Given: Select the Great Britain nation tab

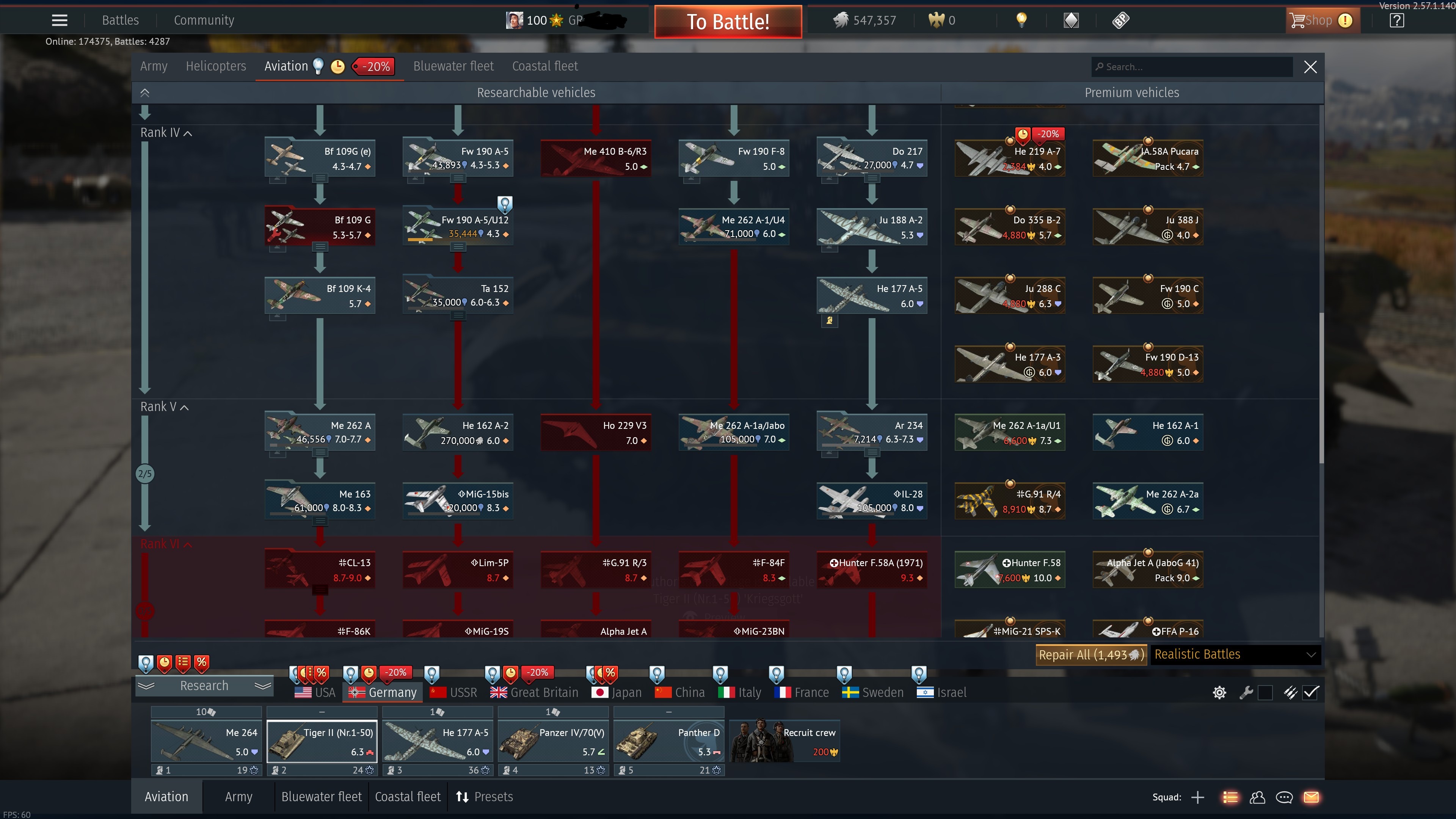Looking at the screenshot, I should 534,692.
